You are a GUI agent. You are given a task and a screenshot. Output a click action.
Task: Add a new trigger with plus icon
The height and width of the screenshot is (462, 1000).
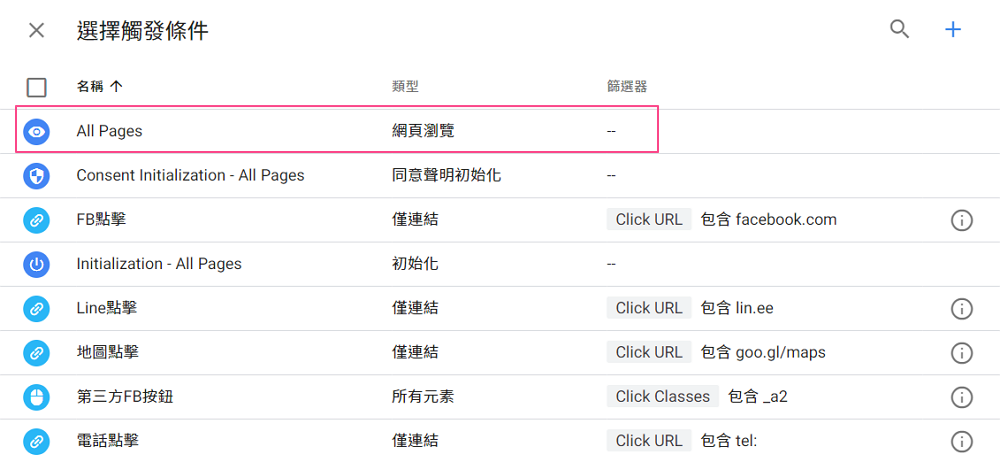[953, 29]
